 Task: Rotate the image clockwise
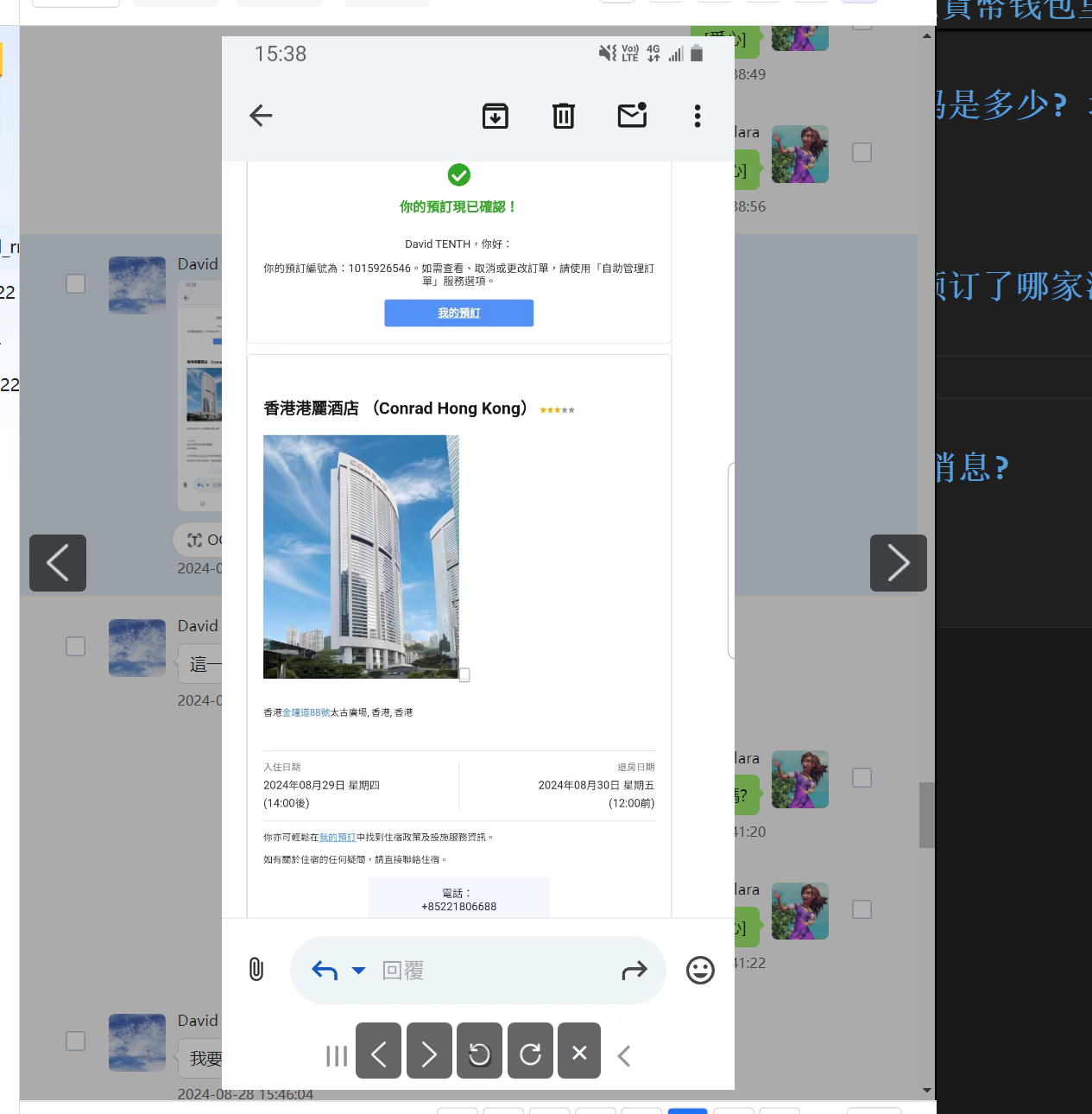point(530,1051)
